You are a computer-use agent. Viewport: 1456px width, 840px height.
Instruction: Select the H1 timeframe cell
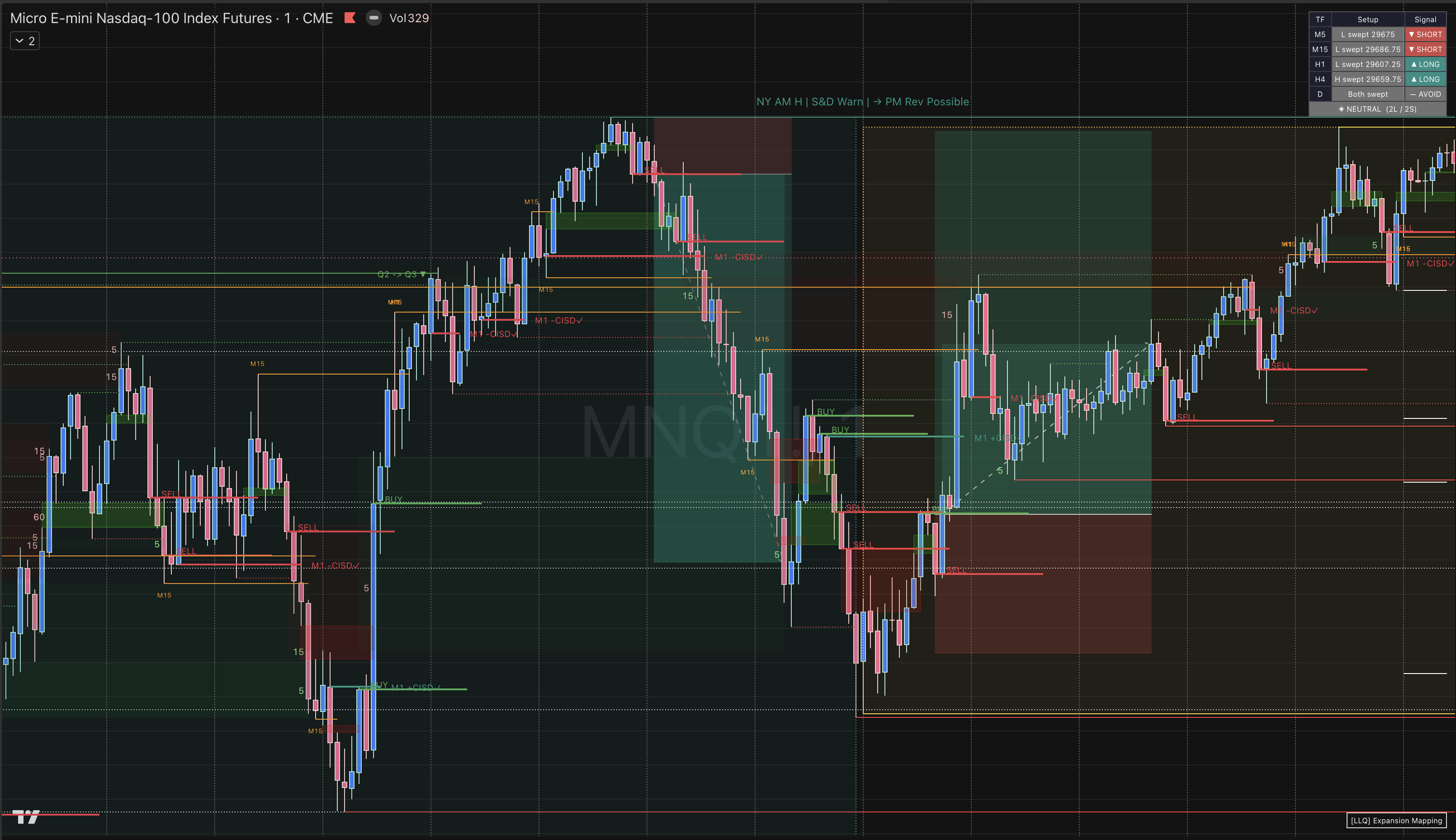tap(1320, 65)
